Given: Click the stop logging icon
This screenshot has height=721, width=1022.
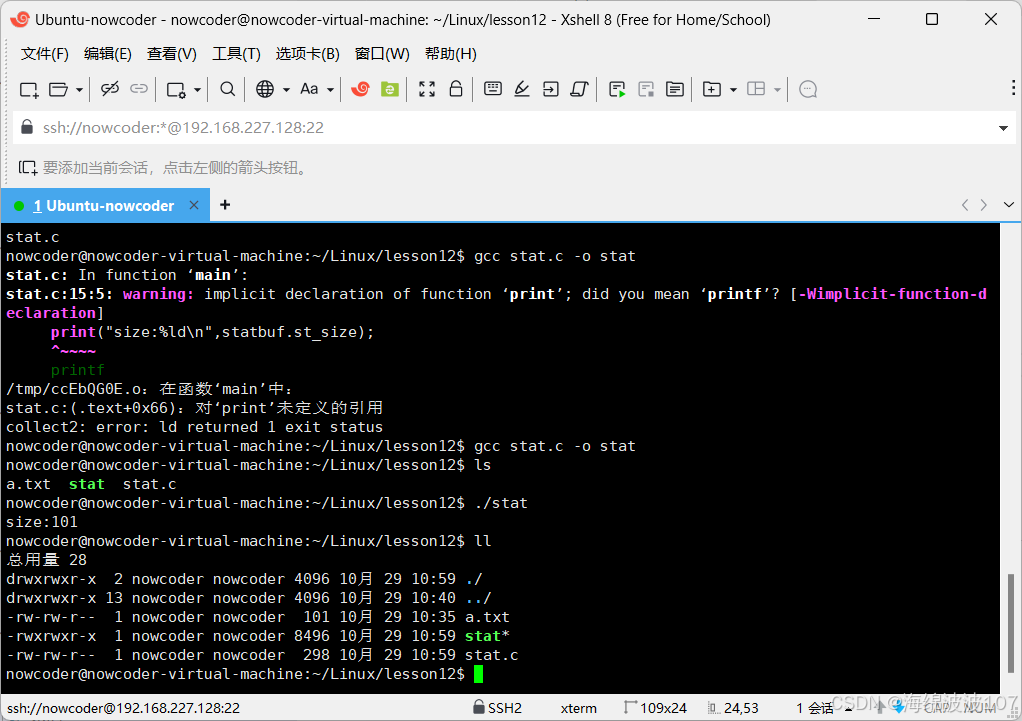Looking at the screenshot, I should (646, 89).
